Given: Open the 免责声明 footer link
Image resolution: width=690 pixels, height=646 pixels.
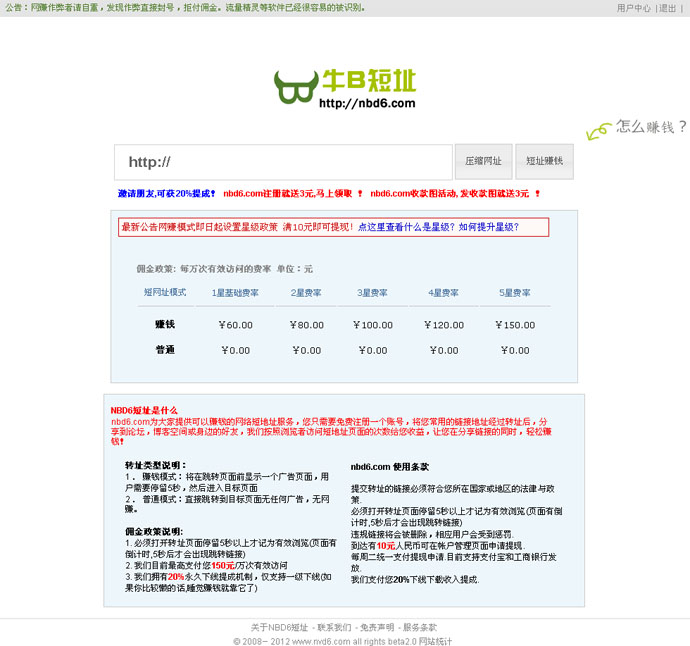Looking at the screenshot, I should tap(377, 628).
